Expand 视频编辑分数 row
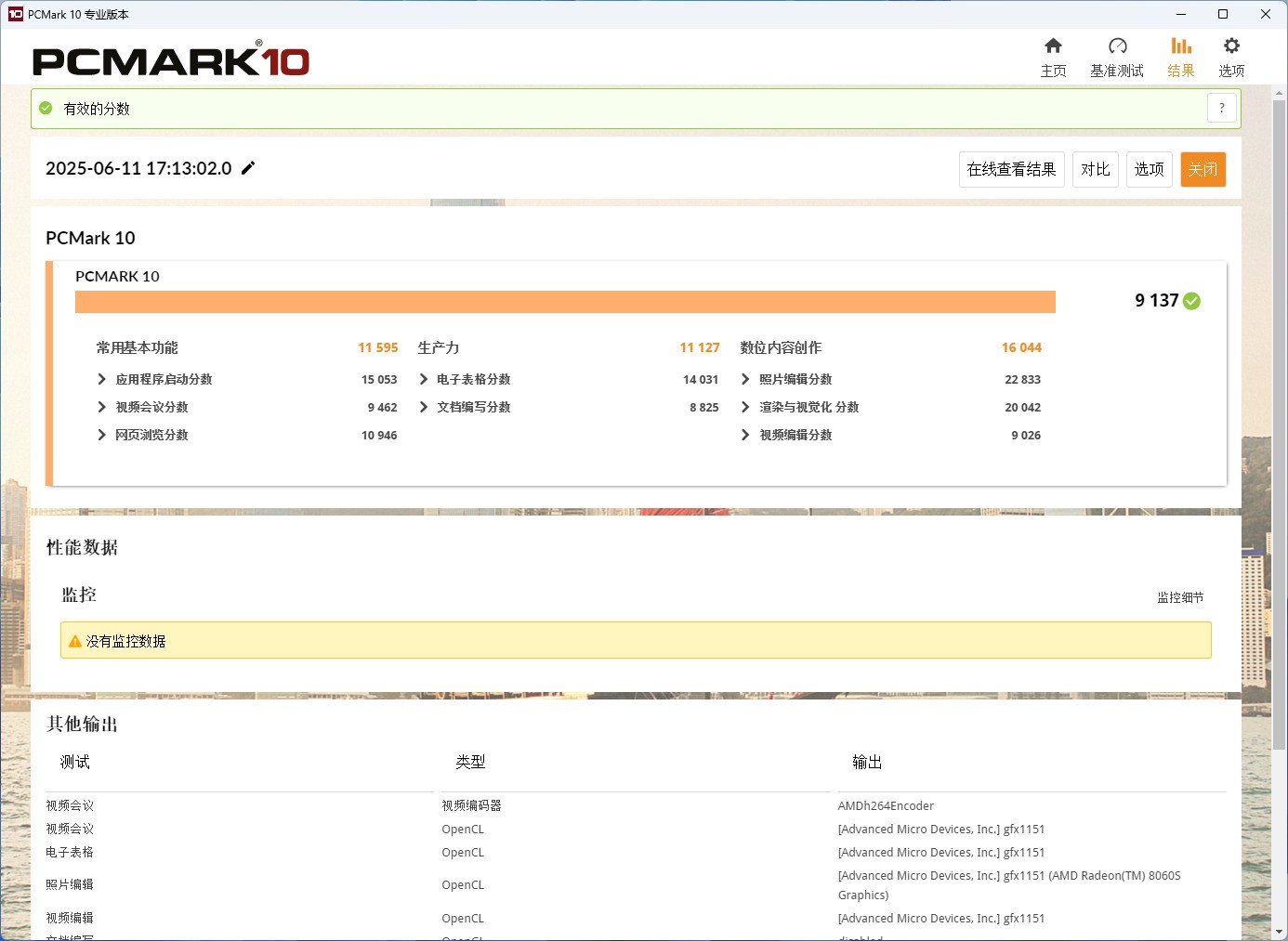The image size is (1288, 941). (745, 435)
